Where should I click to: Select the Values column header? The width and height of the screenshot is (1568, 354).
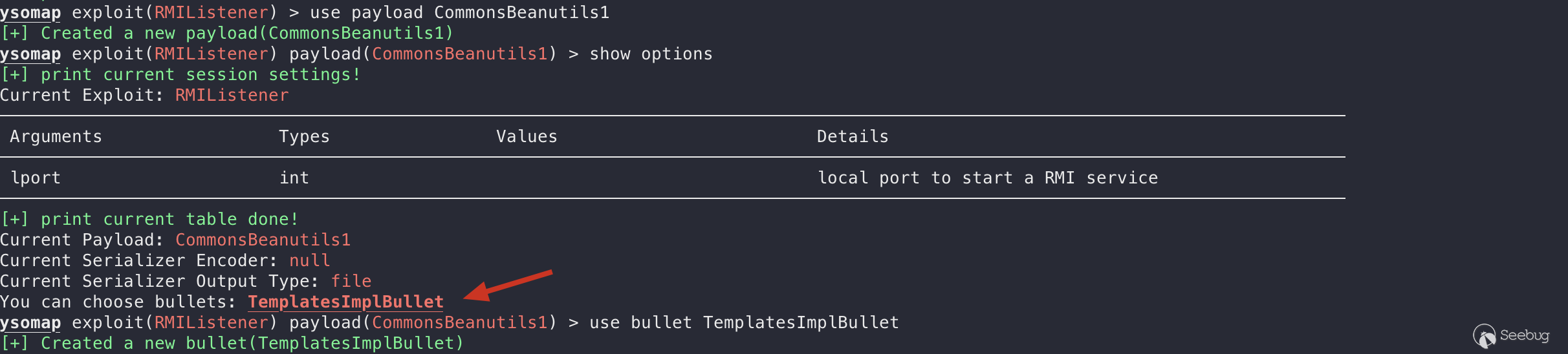point(527,136)
